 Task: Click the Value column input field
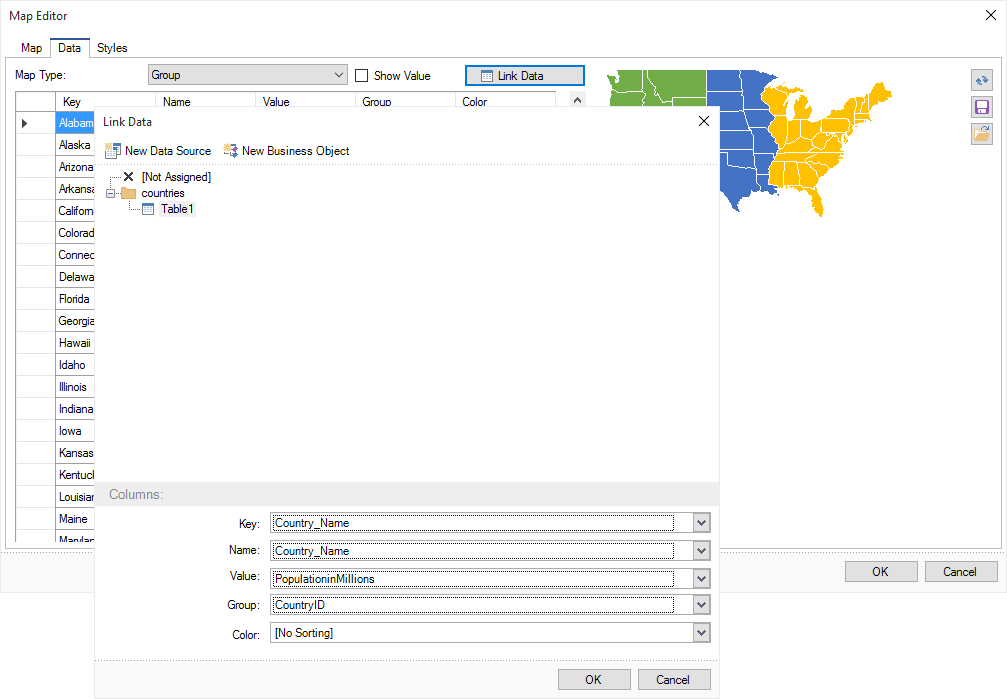472,578
